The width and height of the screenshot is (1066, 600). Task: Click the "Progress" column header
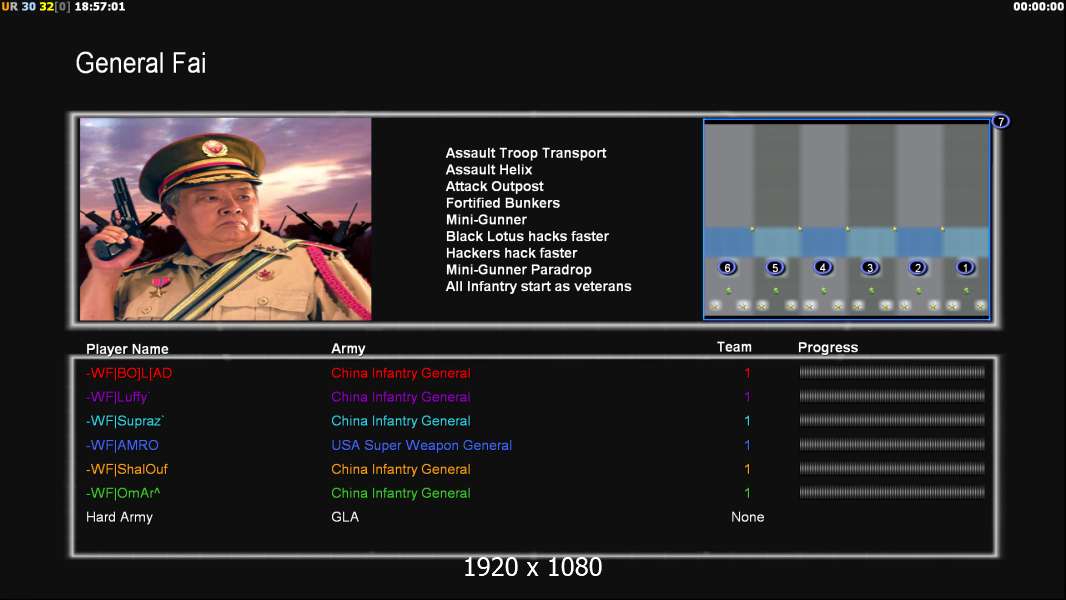click(x=827, y=347)
